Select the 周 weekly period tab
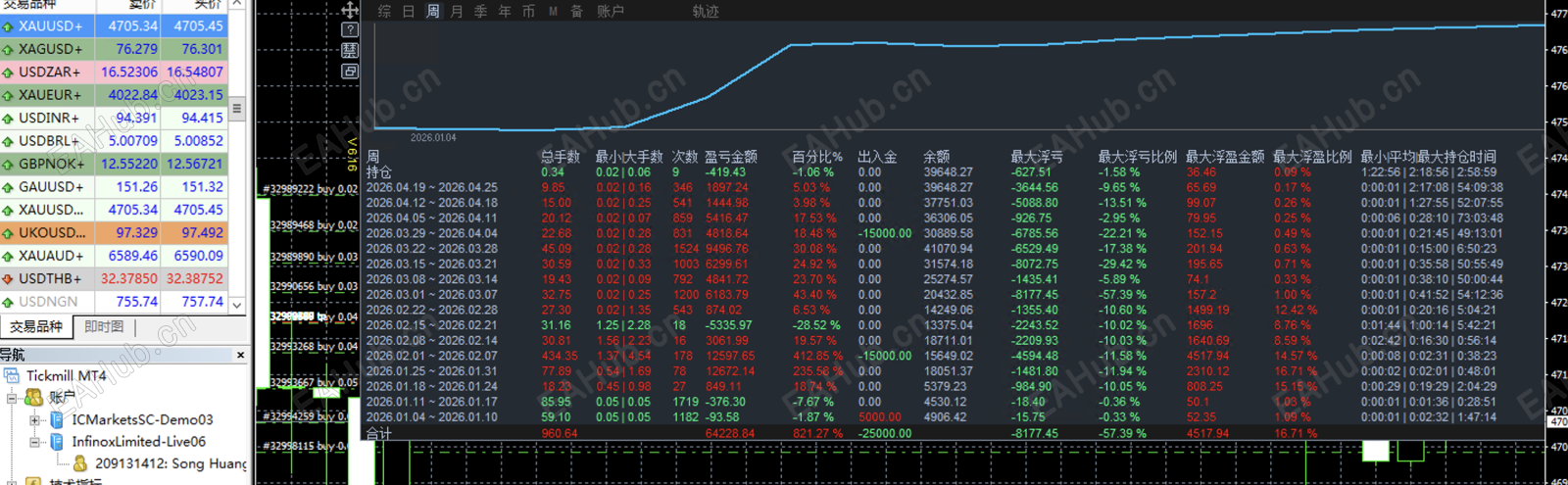The width and height of the screenshot is (1568, 485). 433,11
